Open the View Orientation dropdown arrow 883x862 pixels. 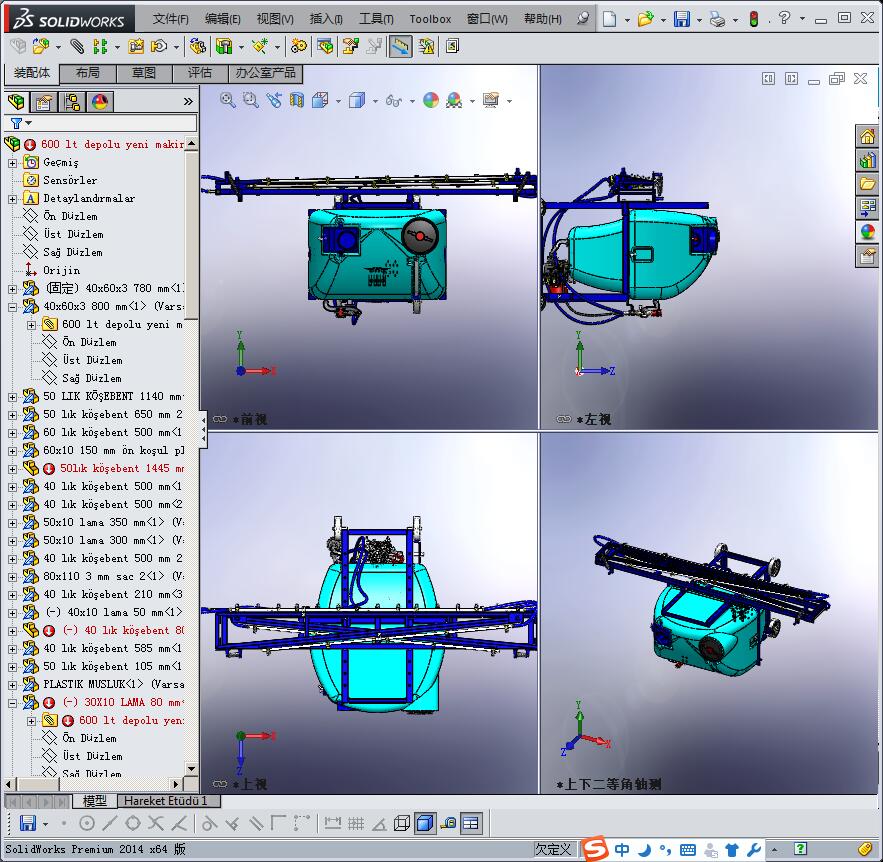338,101
